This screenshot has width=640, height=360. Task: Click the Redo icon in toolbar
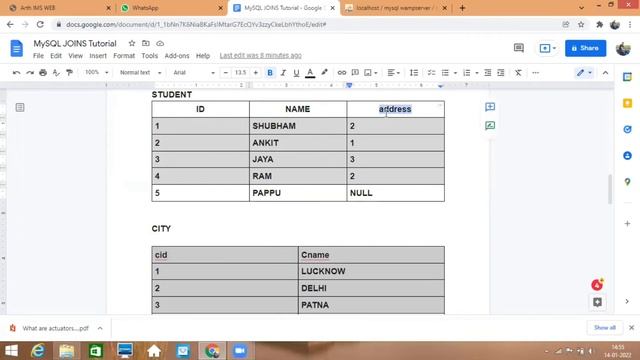click(x=30, y=73)
